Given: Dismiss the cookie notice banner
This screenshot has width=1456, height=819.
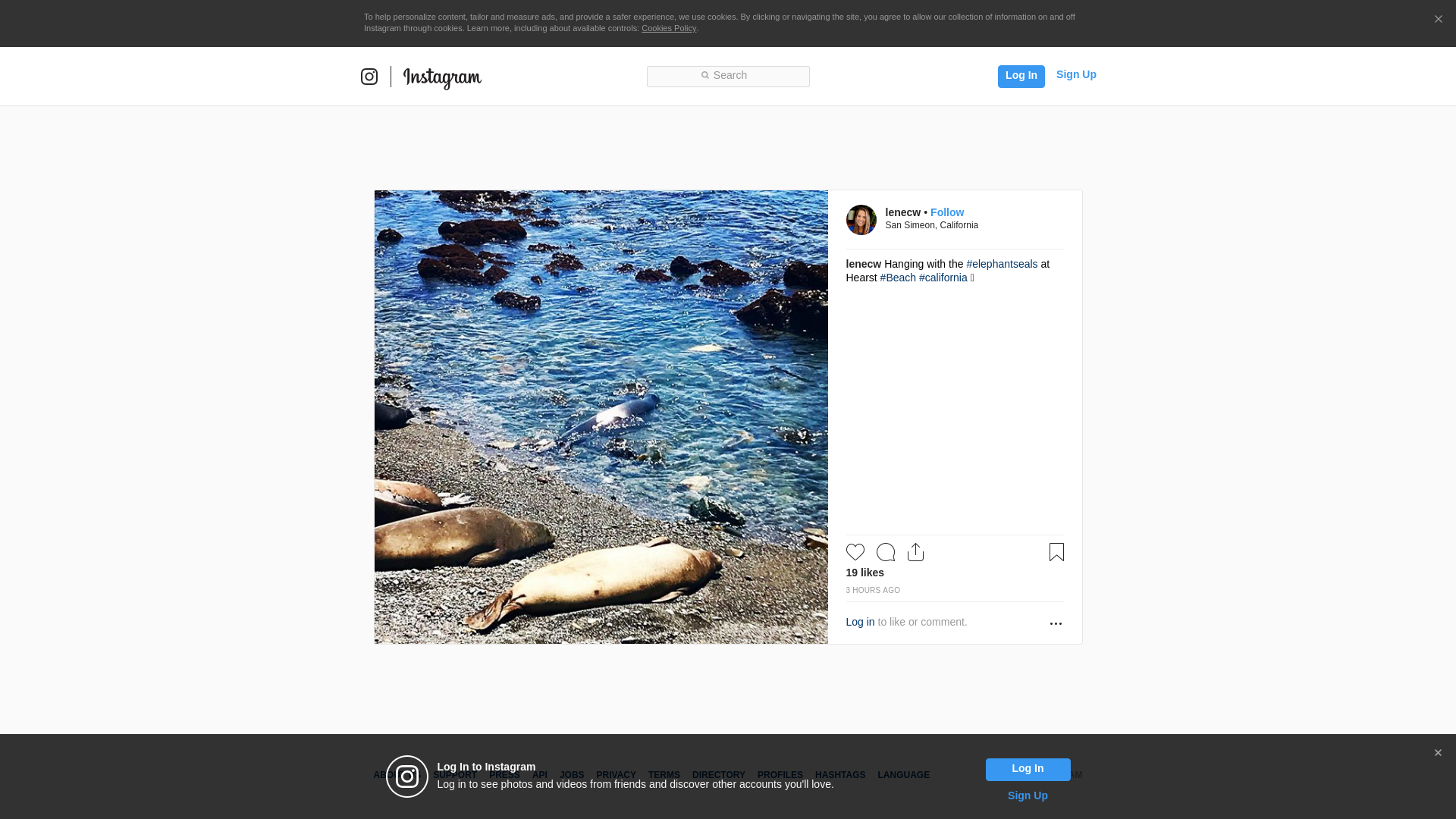Looking at the screenshot, I should point(1438,20).
